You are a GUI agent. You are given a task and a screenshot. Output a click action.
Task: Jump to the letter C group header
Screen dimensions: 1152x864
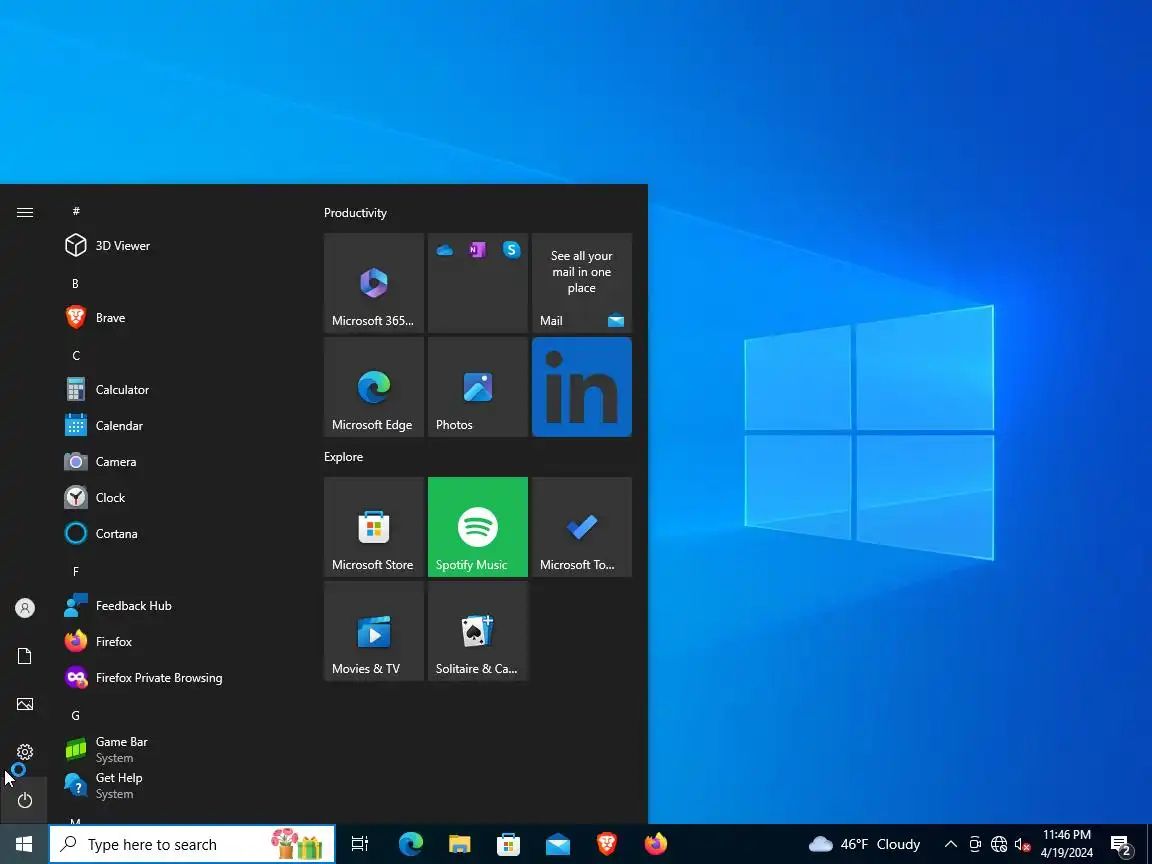pos(76,356)
